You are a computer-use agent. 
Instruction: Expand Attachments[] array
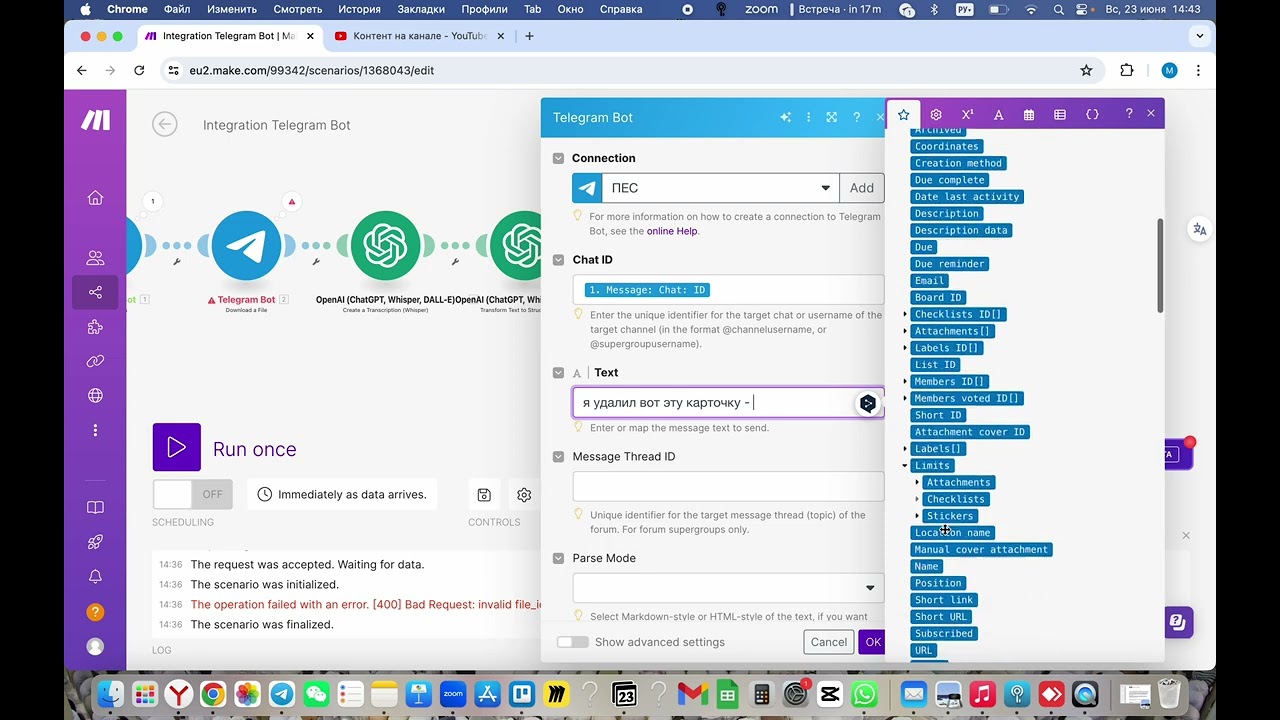point(905,331)
